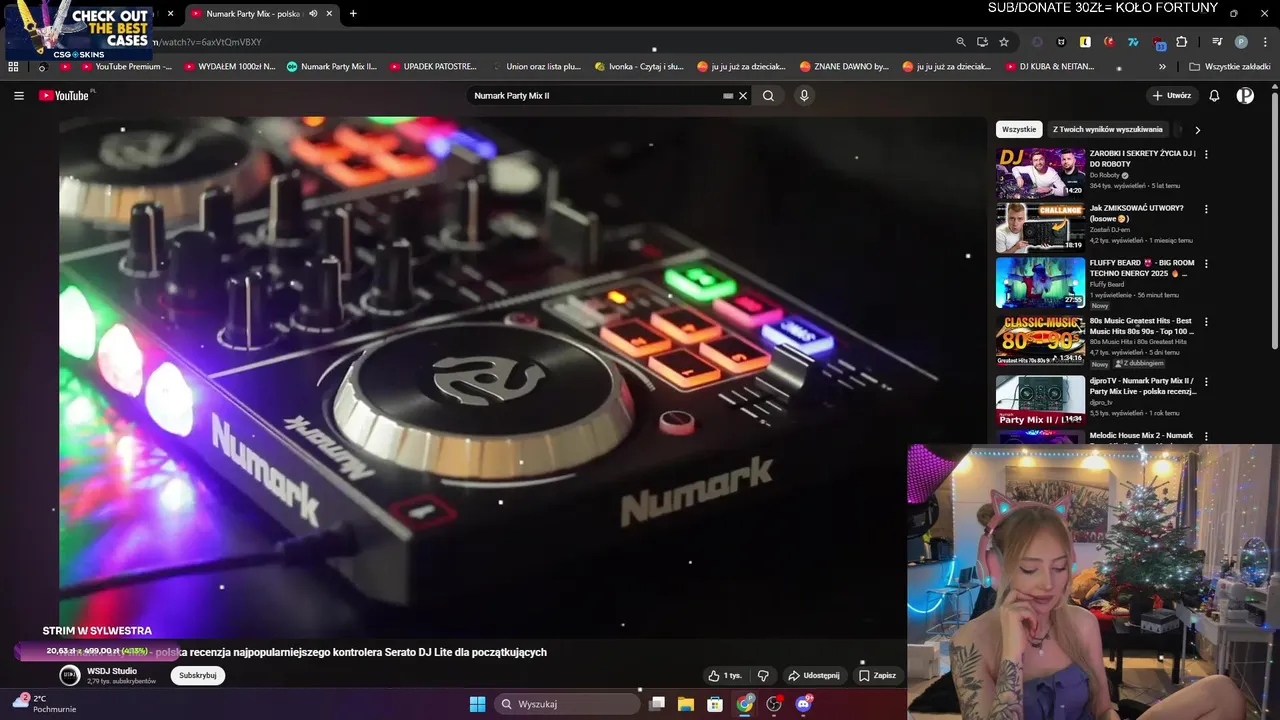This screenshot has width=1280, height=720.
Task: Open the Utwórz create menu
Action: pos(1171,96)
